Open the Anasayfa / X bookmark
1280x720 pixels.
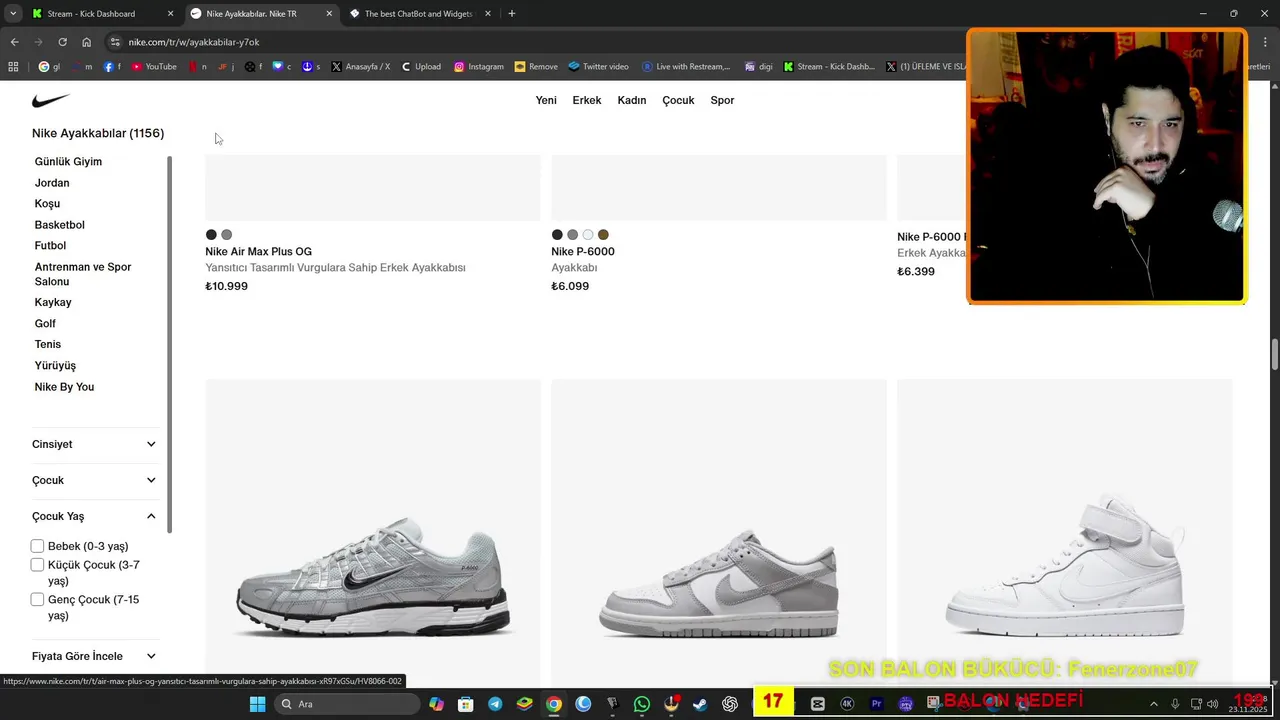(x=360, y=67)
